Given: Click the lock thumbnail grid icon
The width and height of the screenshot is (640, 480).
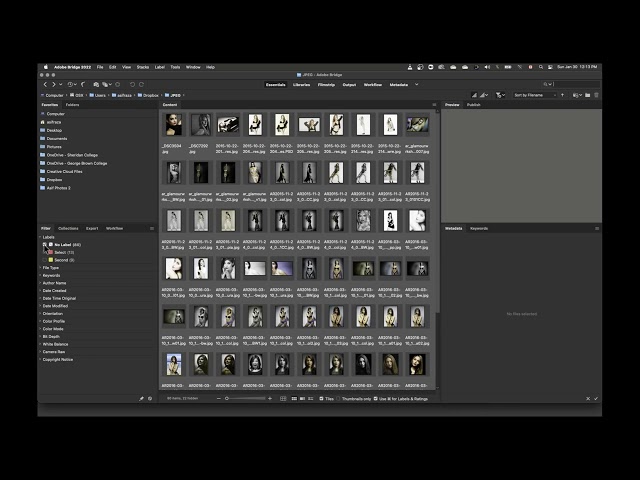Looking at the screenshot, I should [283, 398].
